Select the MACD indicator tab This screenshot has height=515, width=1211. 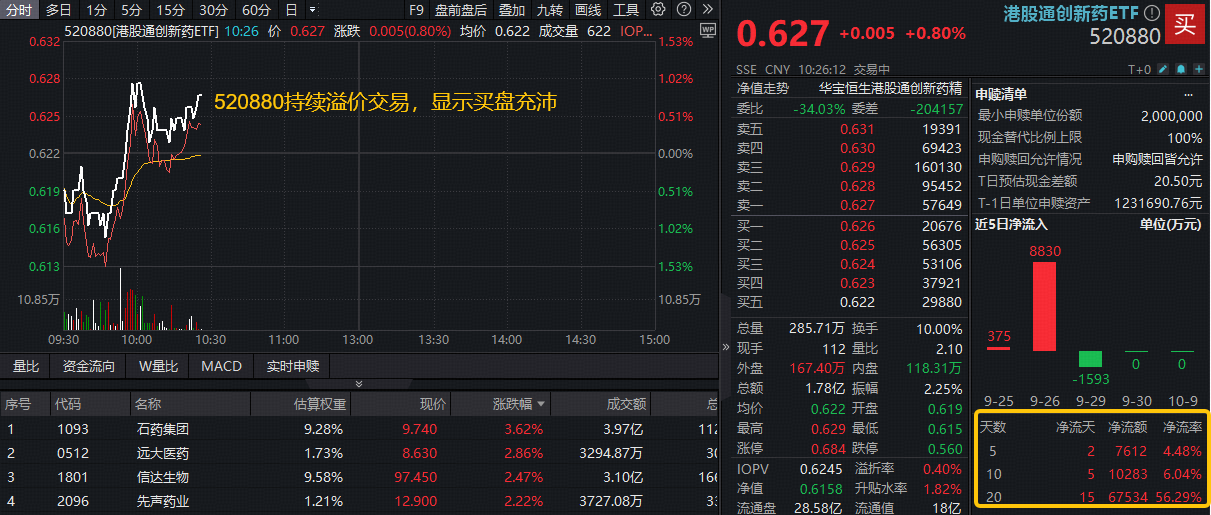coord(221,366)
